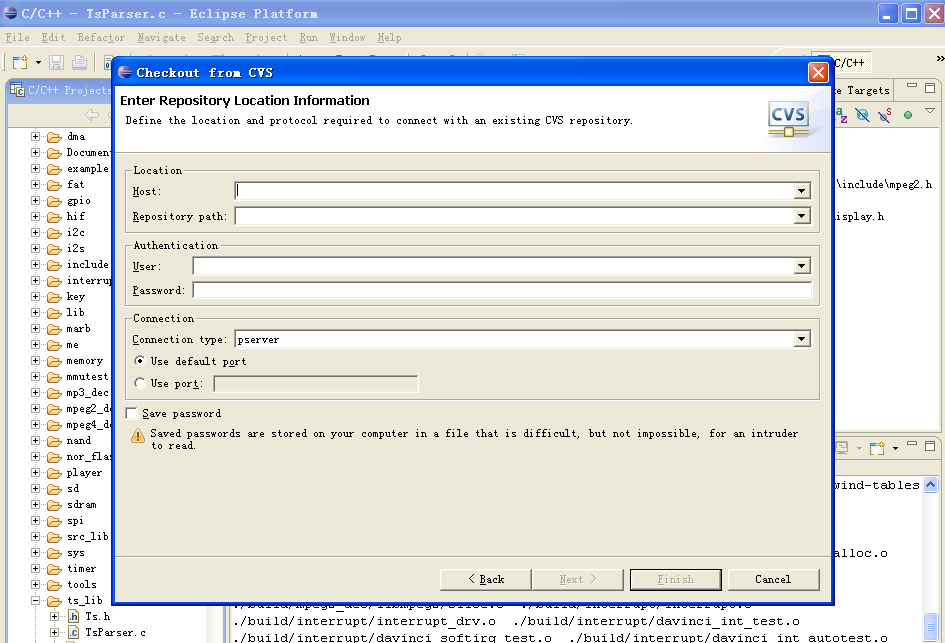This screenshot has height=643, width=945.
Task: Click the New wizard toolbar icon
Action: tap(20, 62)
